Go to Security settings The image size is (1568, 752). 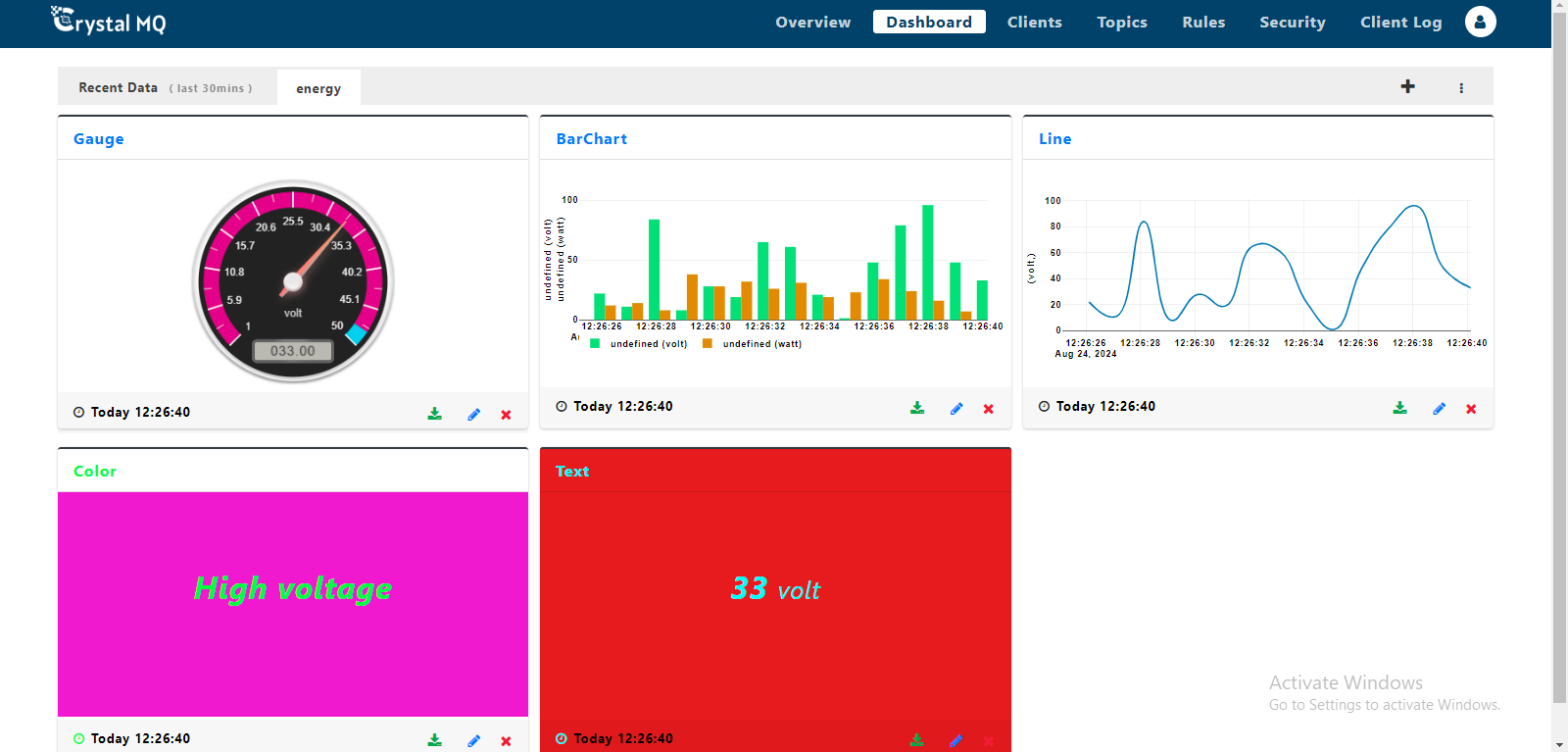(1292, 22)
